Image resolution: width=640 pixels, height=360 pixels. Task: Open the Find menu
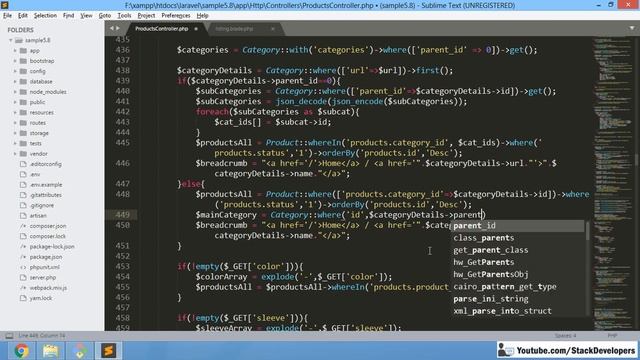[68, 16]
